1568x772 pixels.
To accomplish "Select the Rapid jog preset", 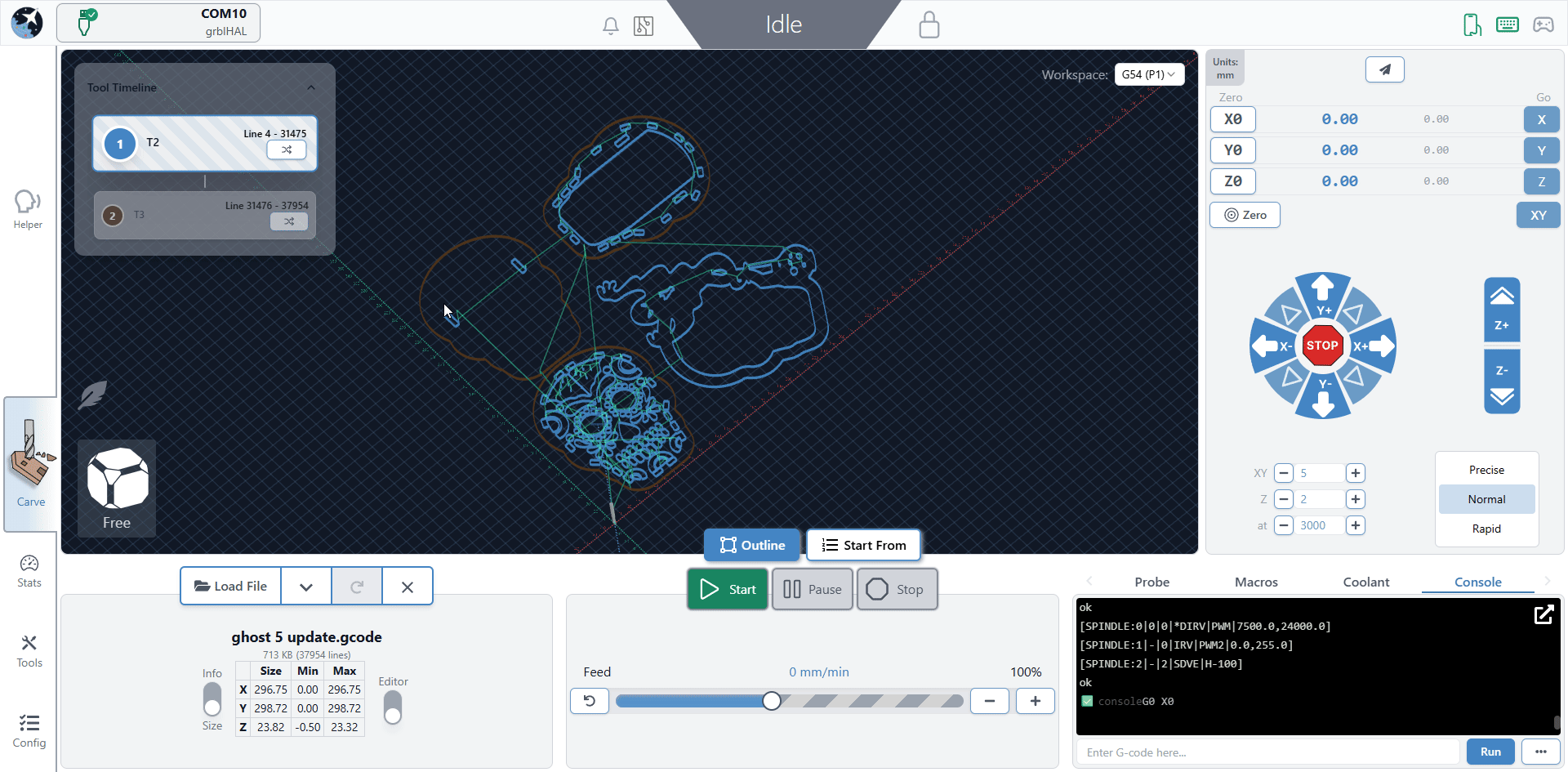I will pos(1486,529).
